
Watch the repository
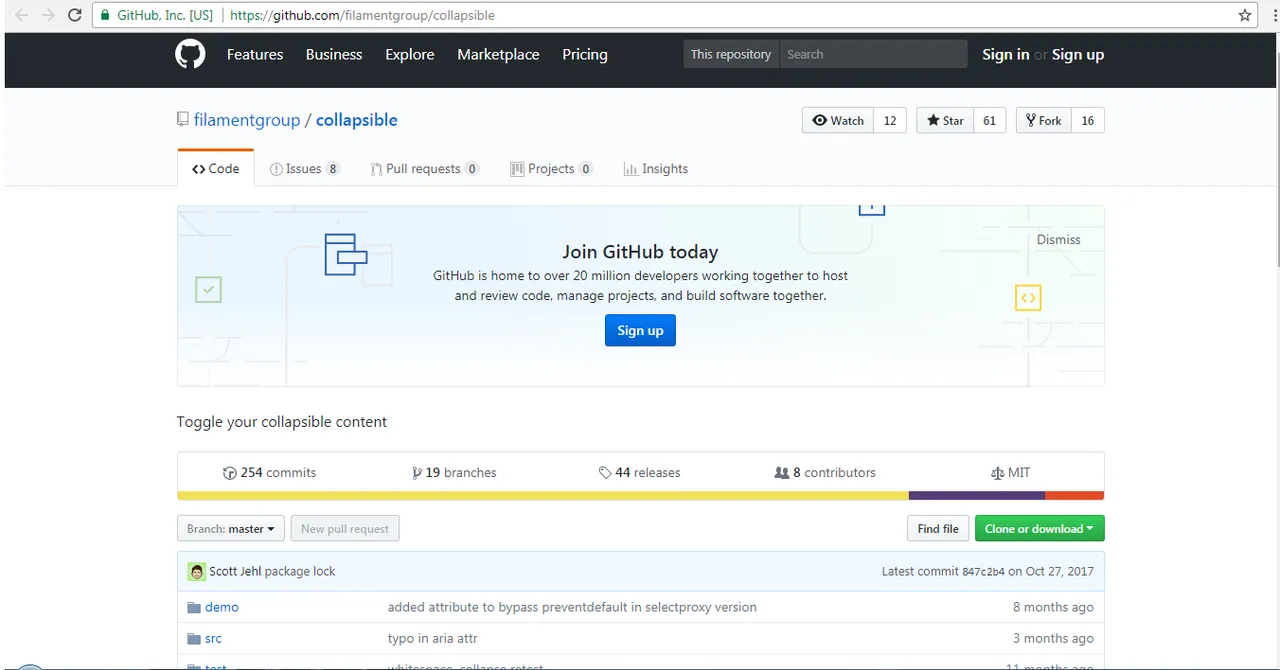(x=838, y=120)
